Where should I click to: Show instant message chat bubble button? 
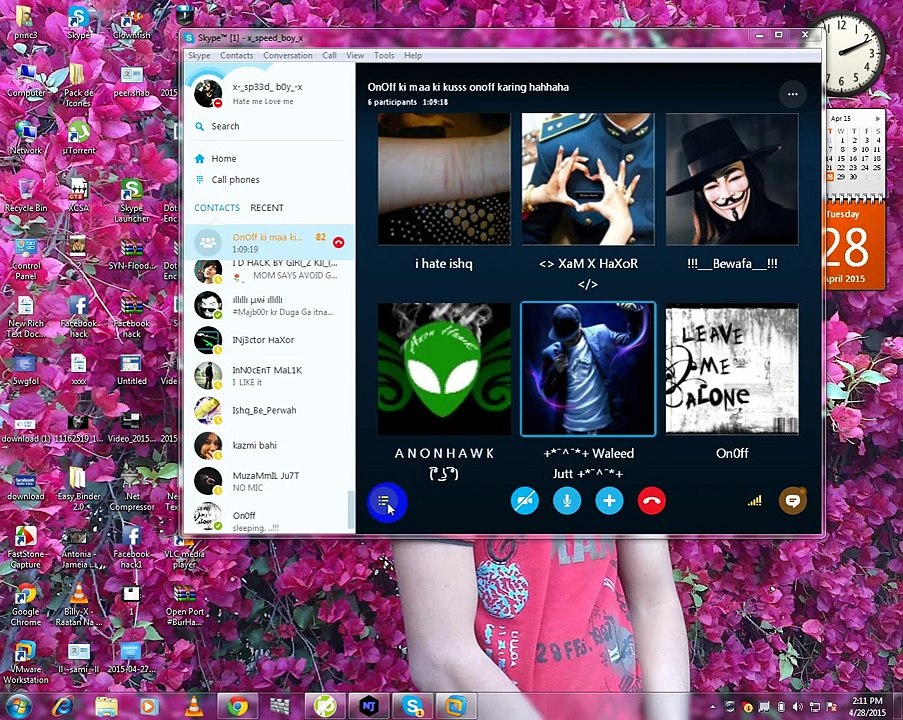coord(793,501)
